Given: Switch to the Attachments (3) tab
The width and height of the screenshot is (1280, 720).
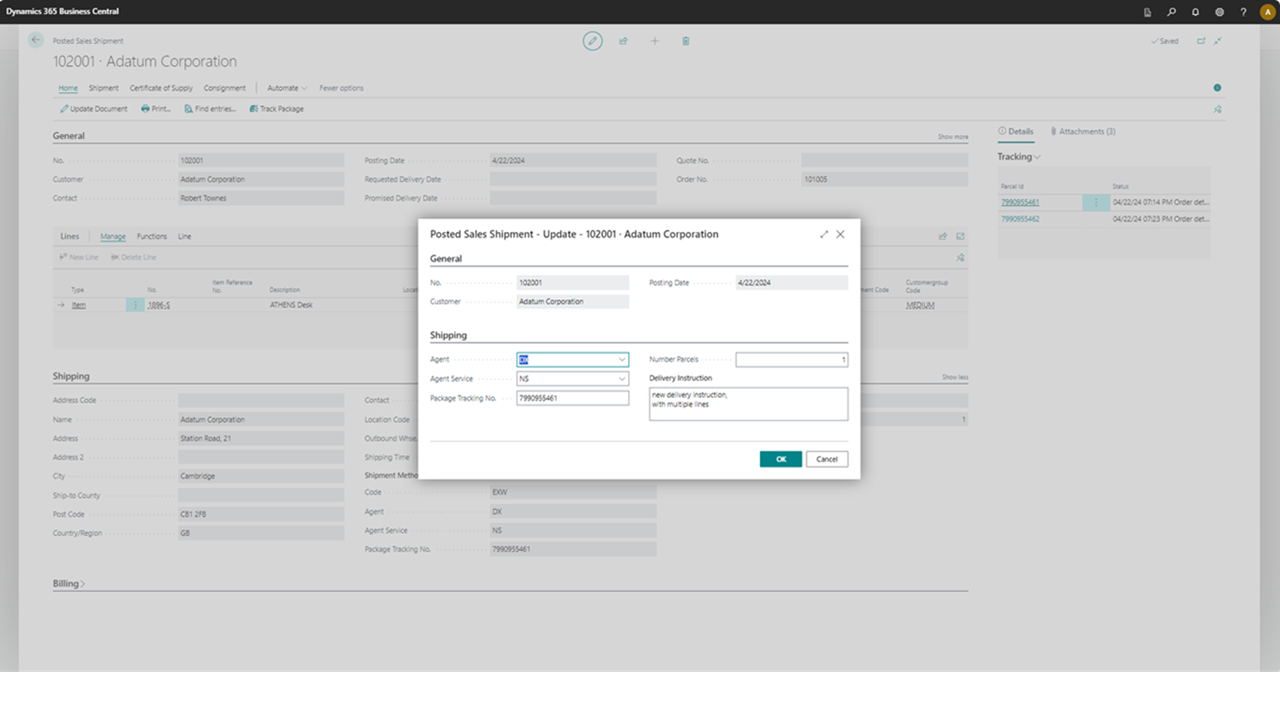Looking at the screenshot, I should click(1082, 131).
